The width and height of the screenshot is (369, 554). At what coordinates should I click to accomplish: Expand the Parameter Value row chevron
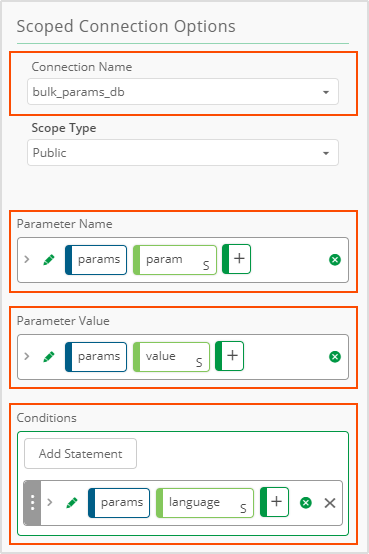click(x=27, y=356)
